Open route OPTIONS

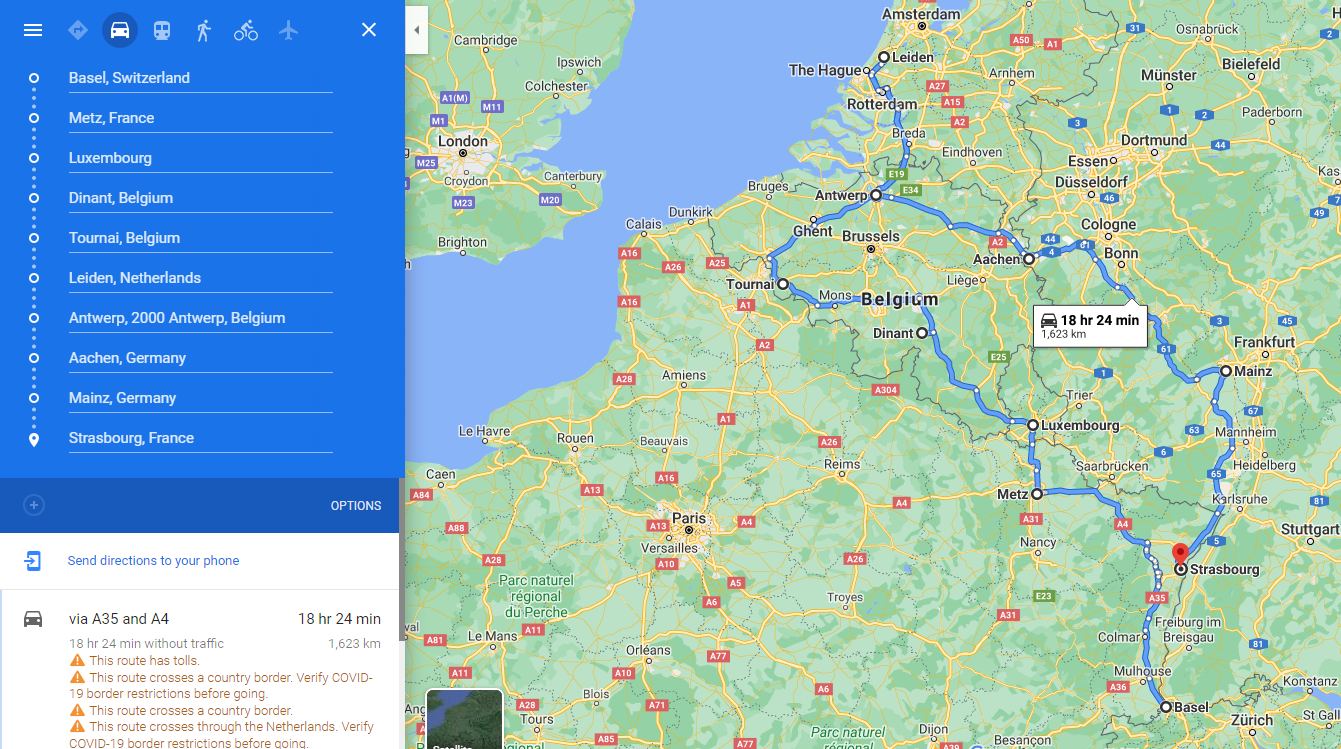tap(355, 506)
